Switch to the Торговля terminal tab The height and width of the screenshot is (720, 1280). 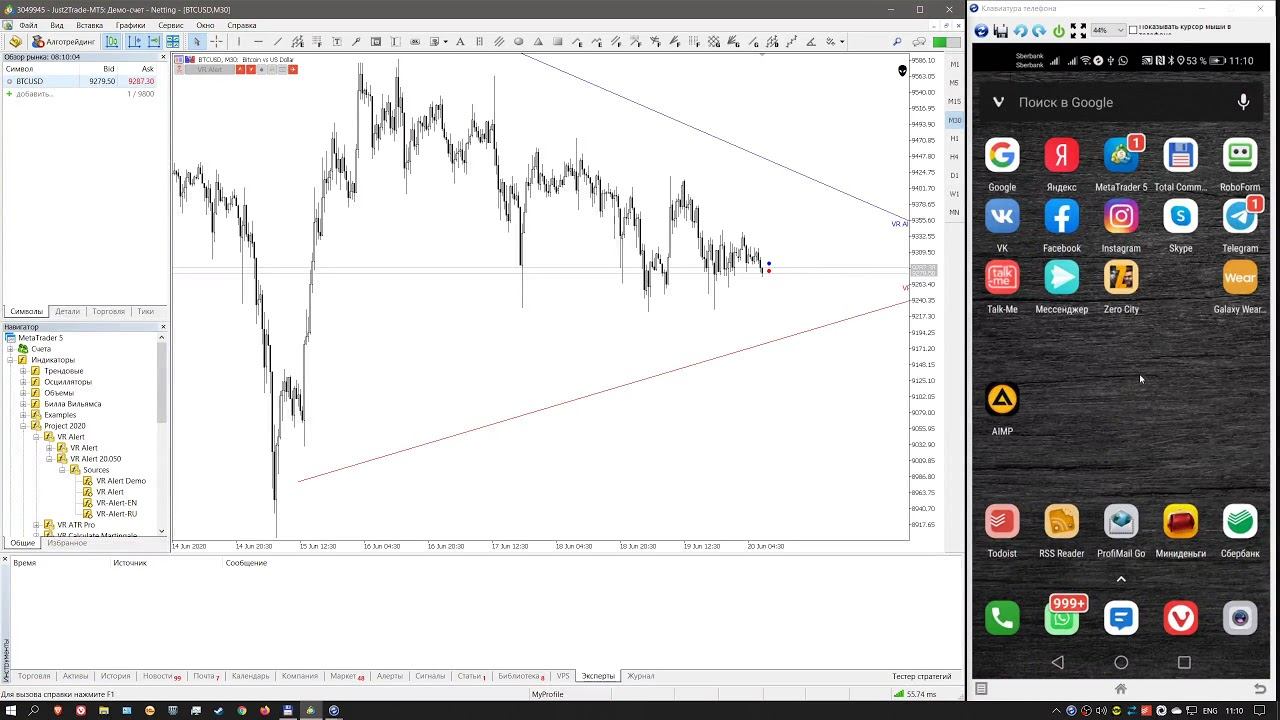click(x=33, y=676)
